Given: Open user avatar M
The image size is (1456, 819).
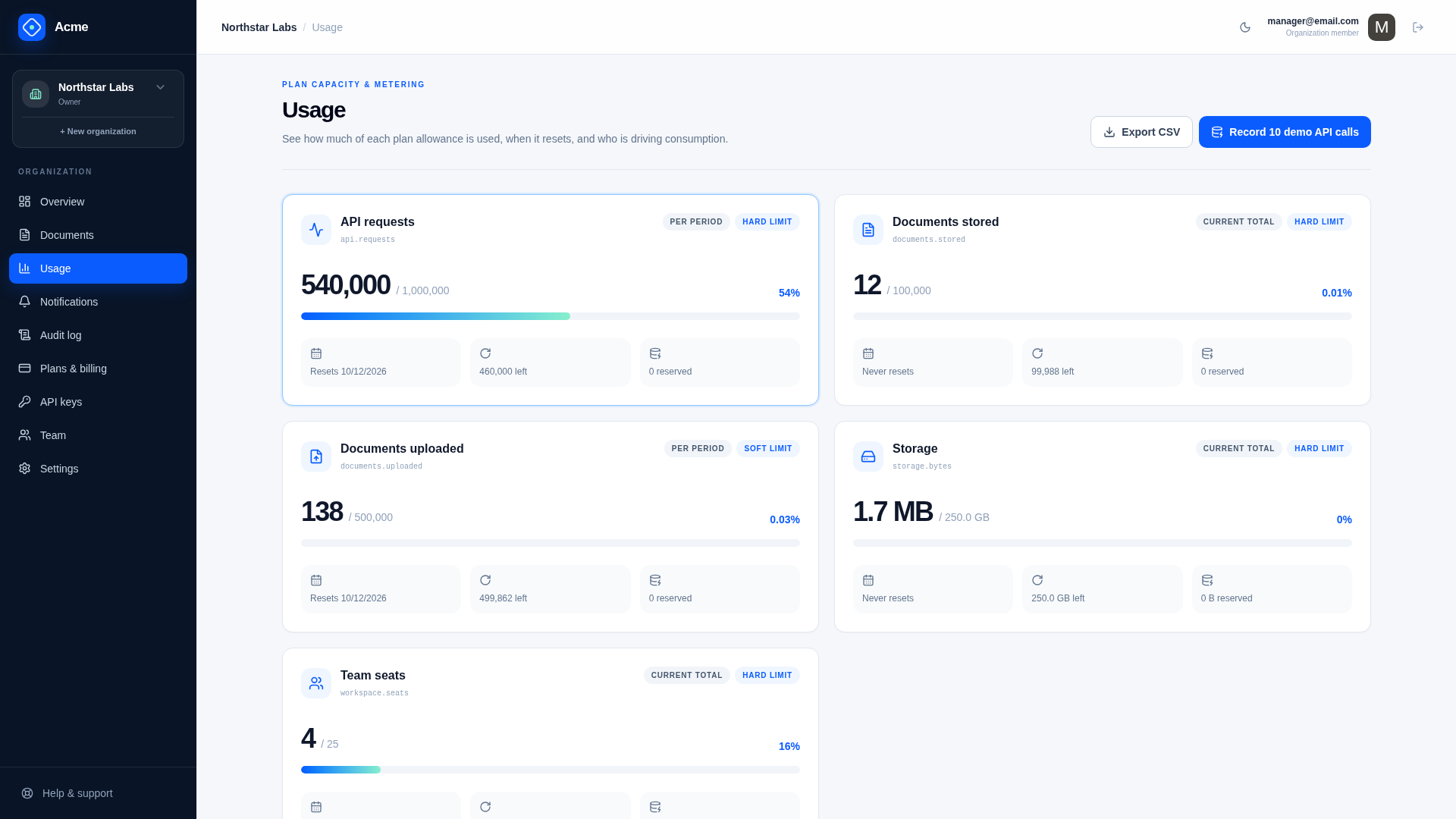Looking at the screenshot, I should [x=1382, y=27].
